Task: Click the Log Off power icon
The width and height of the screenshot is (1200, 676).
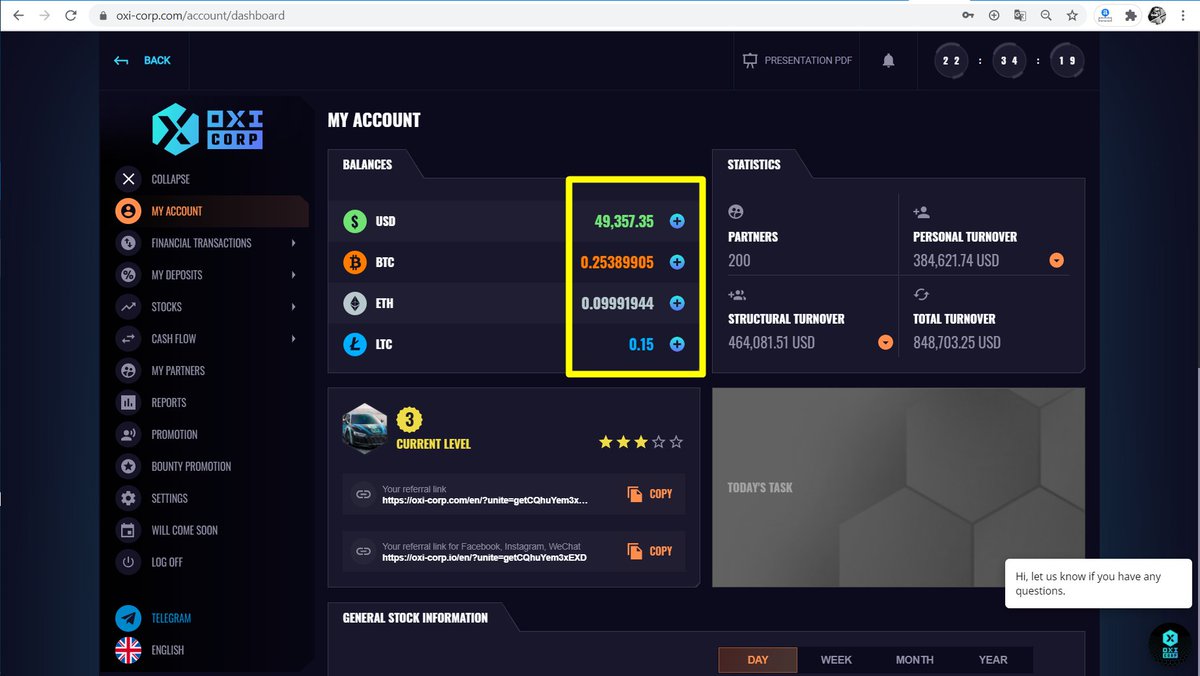Action: pos(128,562)
